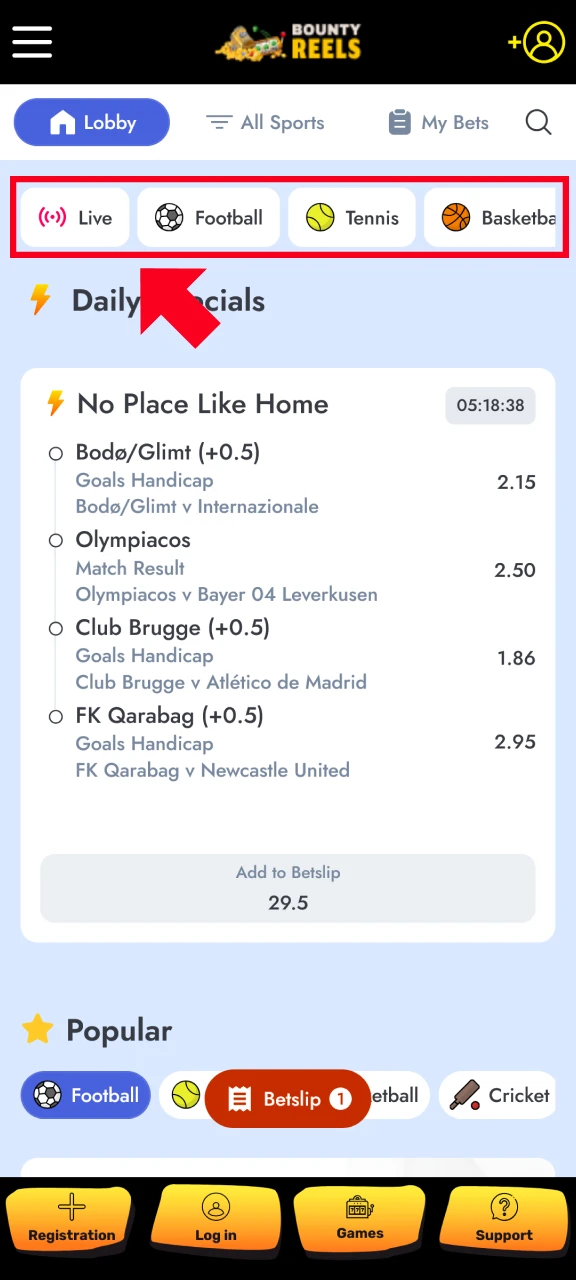Select the Live events filter icon
This screenshot has height=1280, width=576.
[52, 217]
